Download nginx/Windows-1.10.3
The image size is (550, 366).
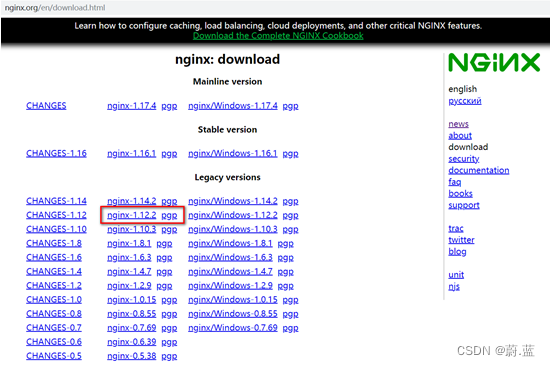click(x=233, y=229)
